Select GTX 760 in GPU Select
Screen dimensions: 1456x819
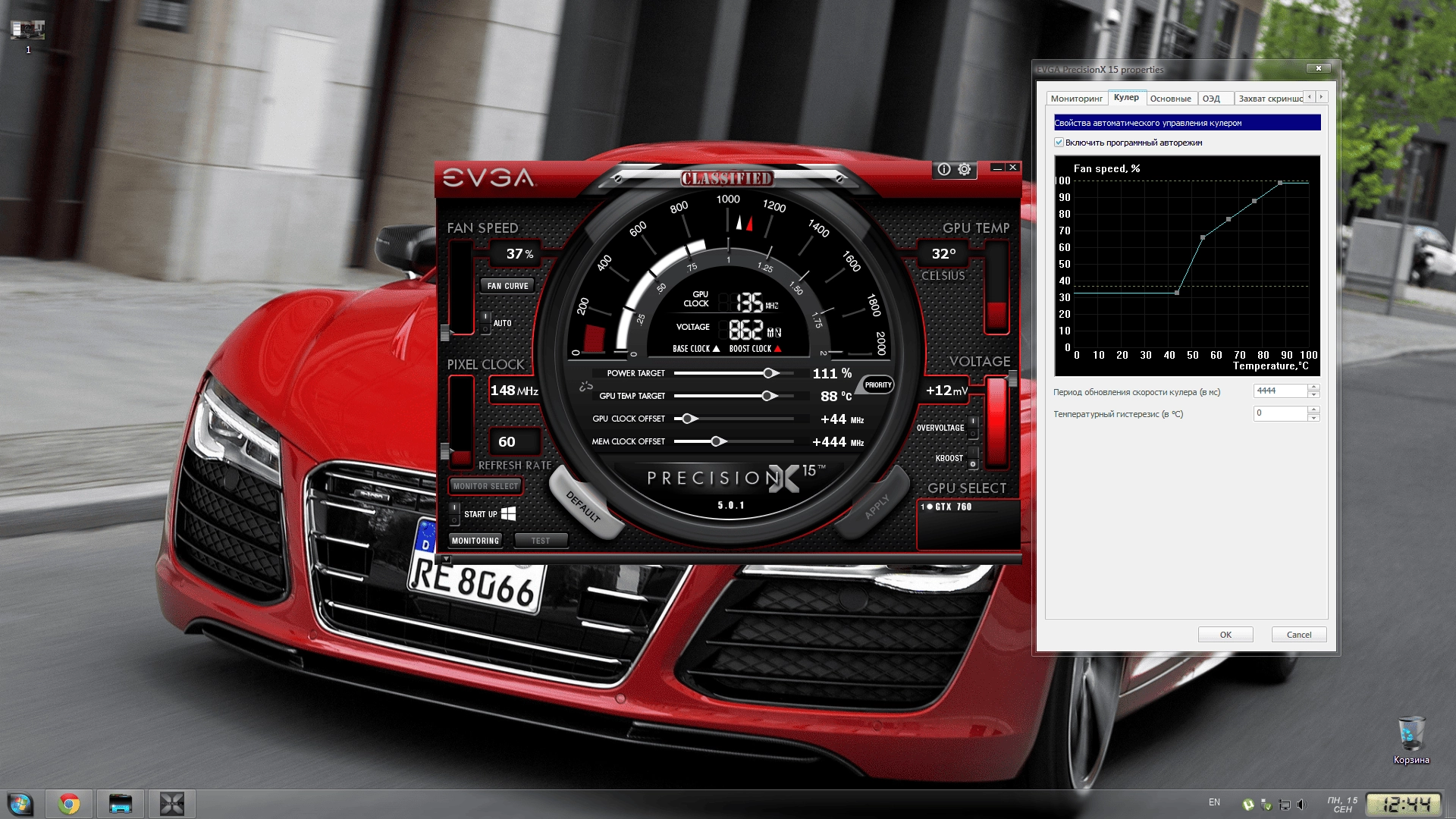click(953, 507)
